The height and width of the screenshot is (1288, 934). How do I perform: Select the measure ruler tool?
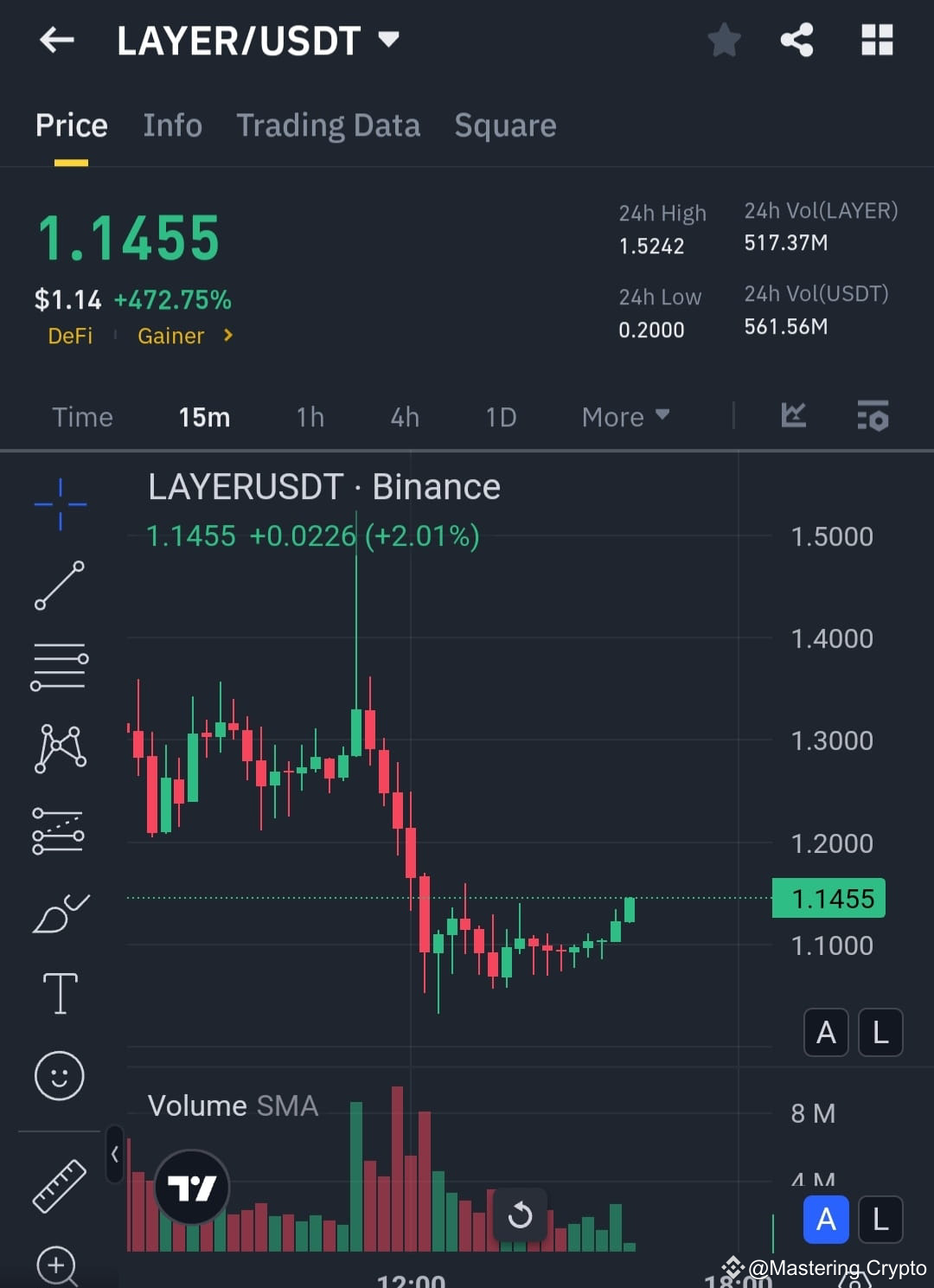60,1183
